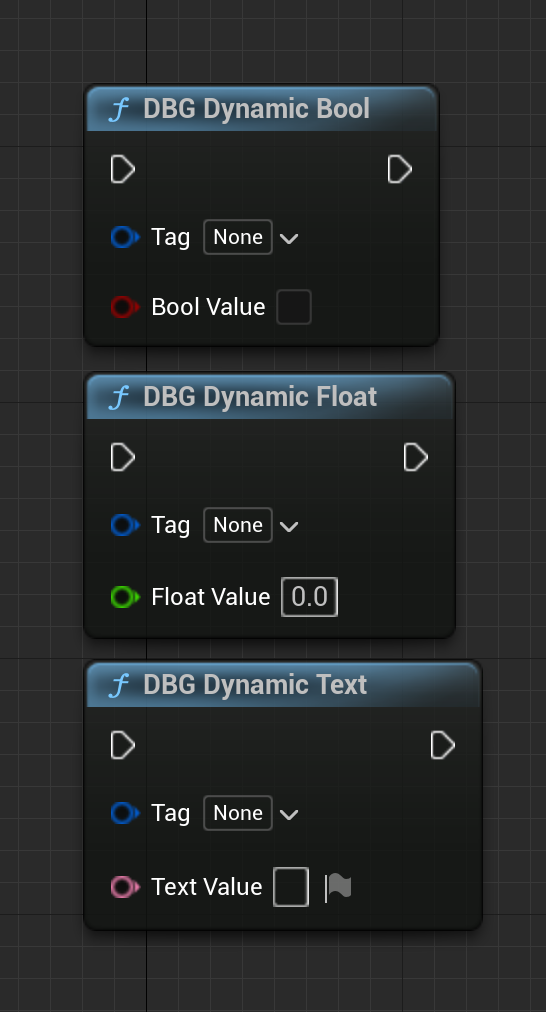Screen dimensions: 546x1012
Task: Click the pink Text Value input pin
Action: [x=125, y=887]
